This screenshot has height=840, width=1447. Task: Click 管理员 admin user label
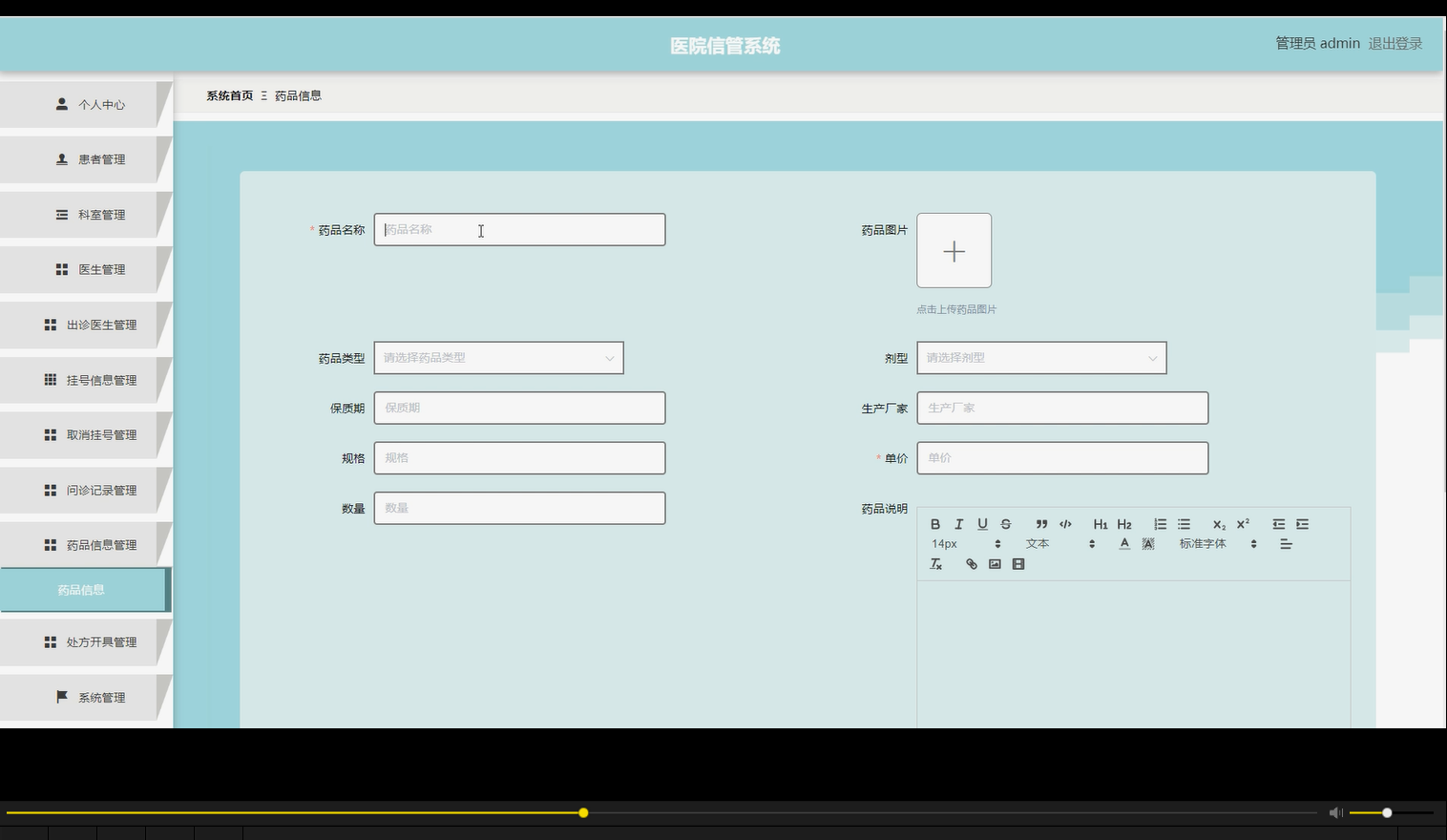coord(1317,43)
